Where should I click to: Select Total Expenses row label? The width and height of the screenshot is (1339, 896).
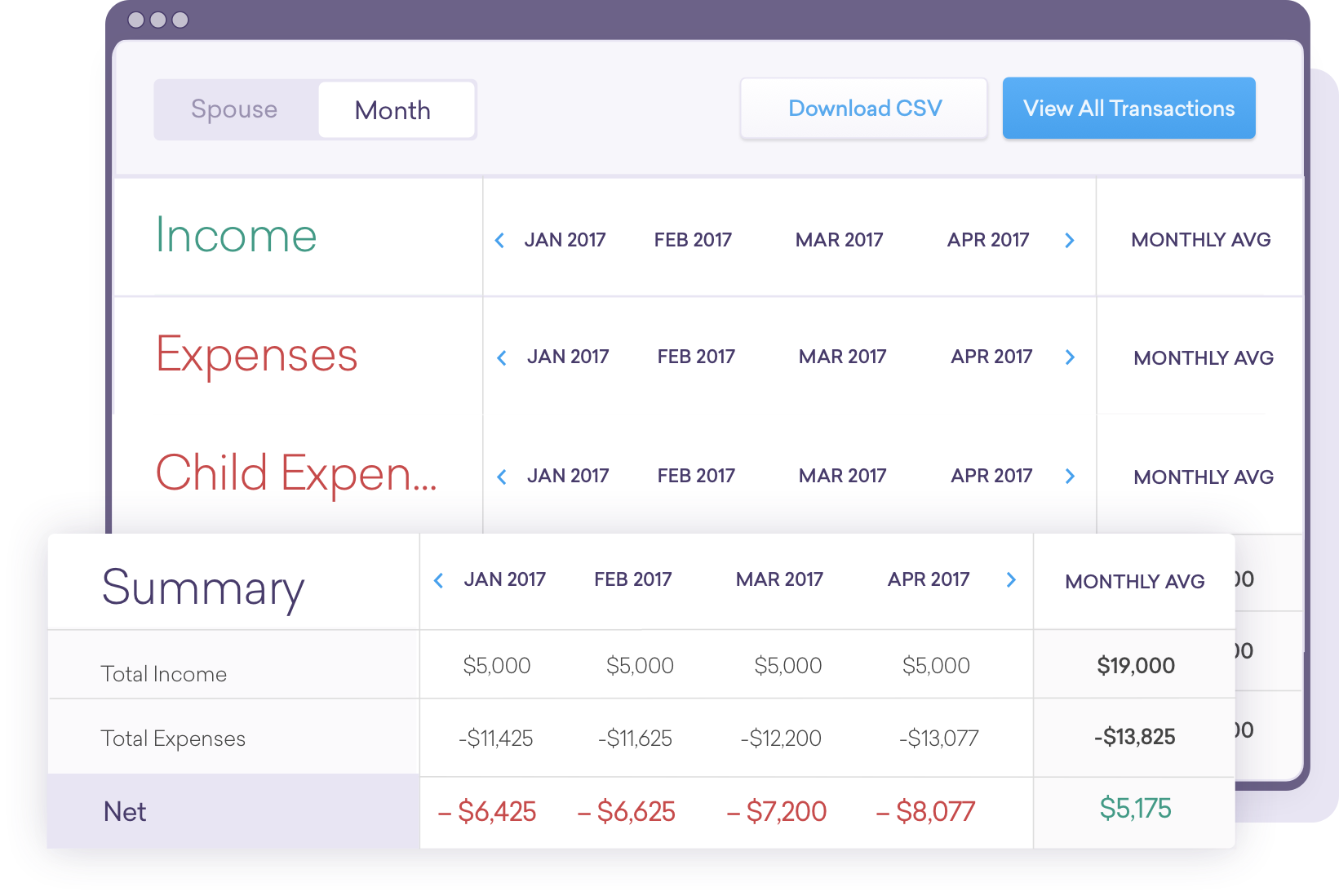point(173,739)
